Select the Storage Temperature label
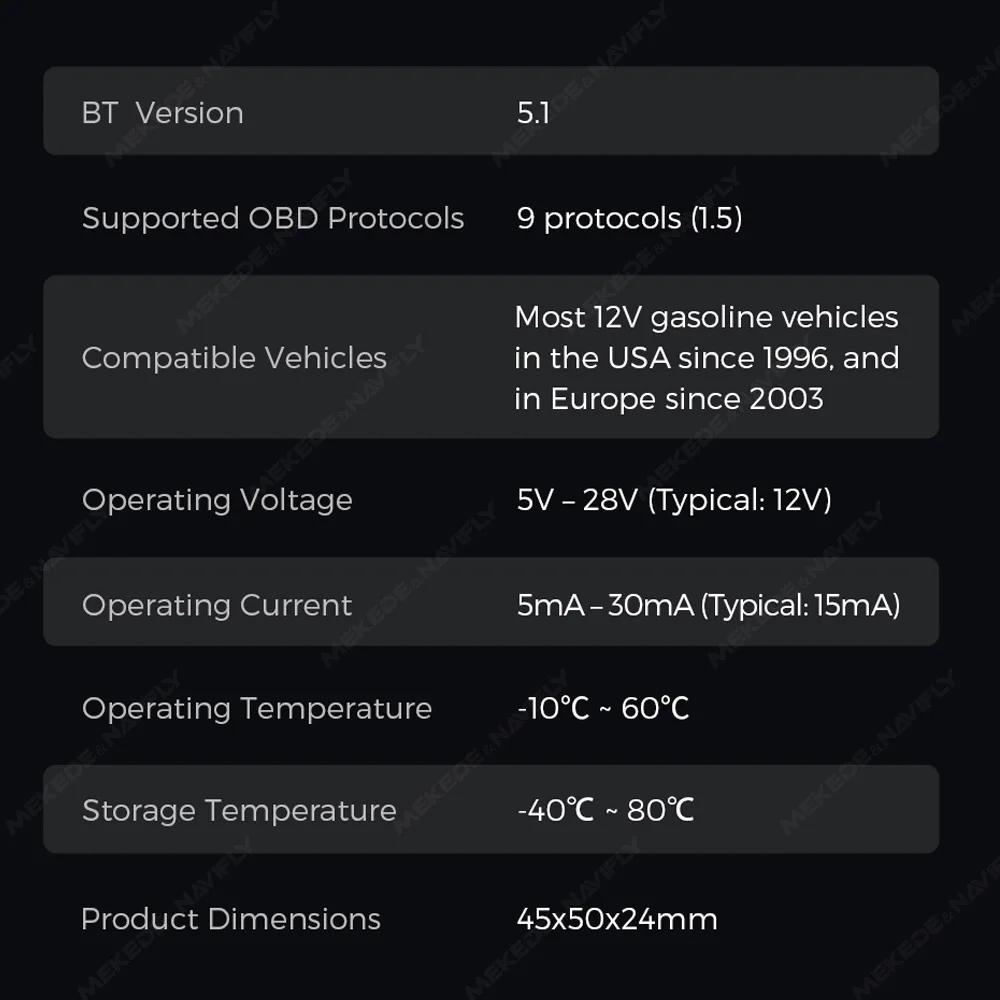The width and height of the screenshot is (1000, 1000). 239,810
